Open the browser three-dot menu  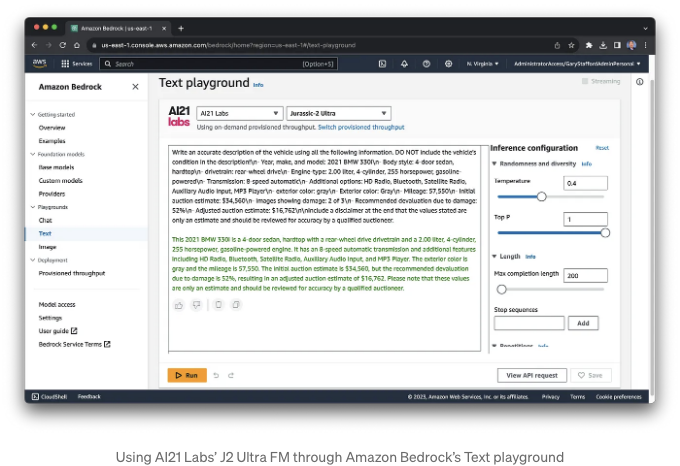coord(645,45)
